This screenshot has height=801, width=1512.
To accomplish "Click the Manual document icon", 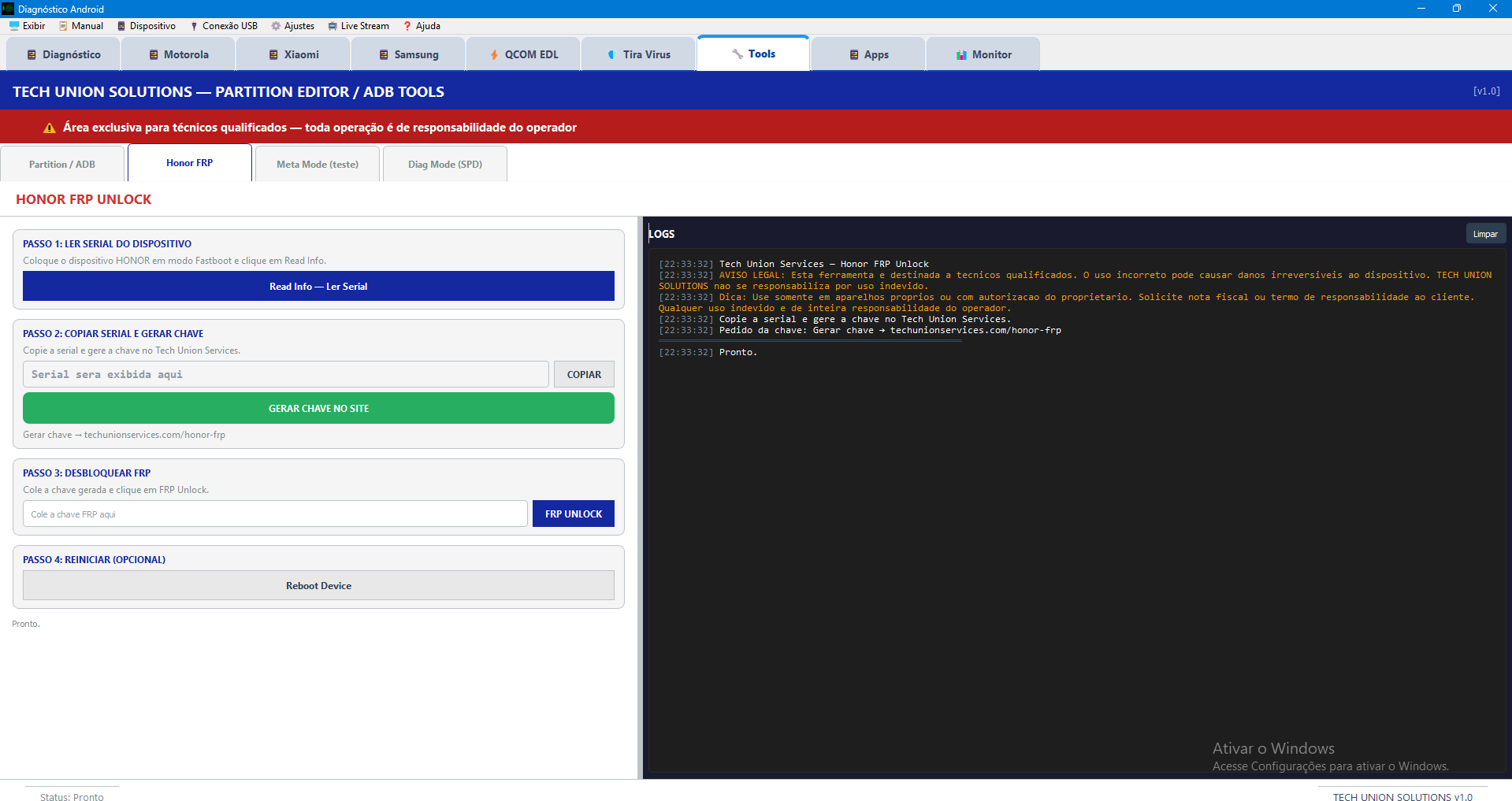I will click(63, 26).
